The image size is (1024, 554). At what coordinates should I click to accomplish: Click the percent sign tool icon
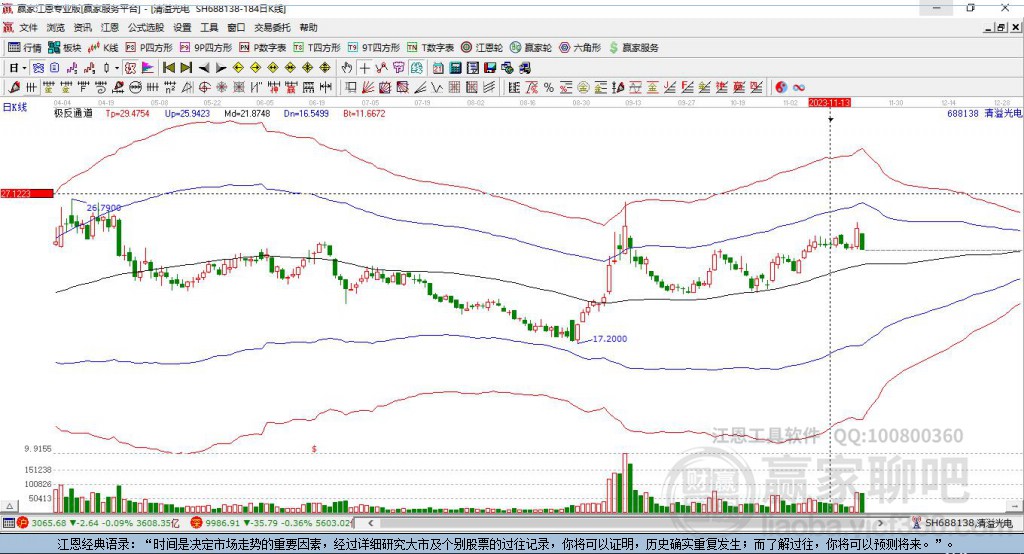point(549,88)
